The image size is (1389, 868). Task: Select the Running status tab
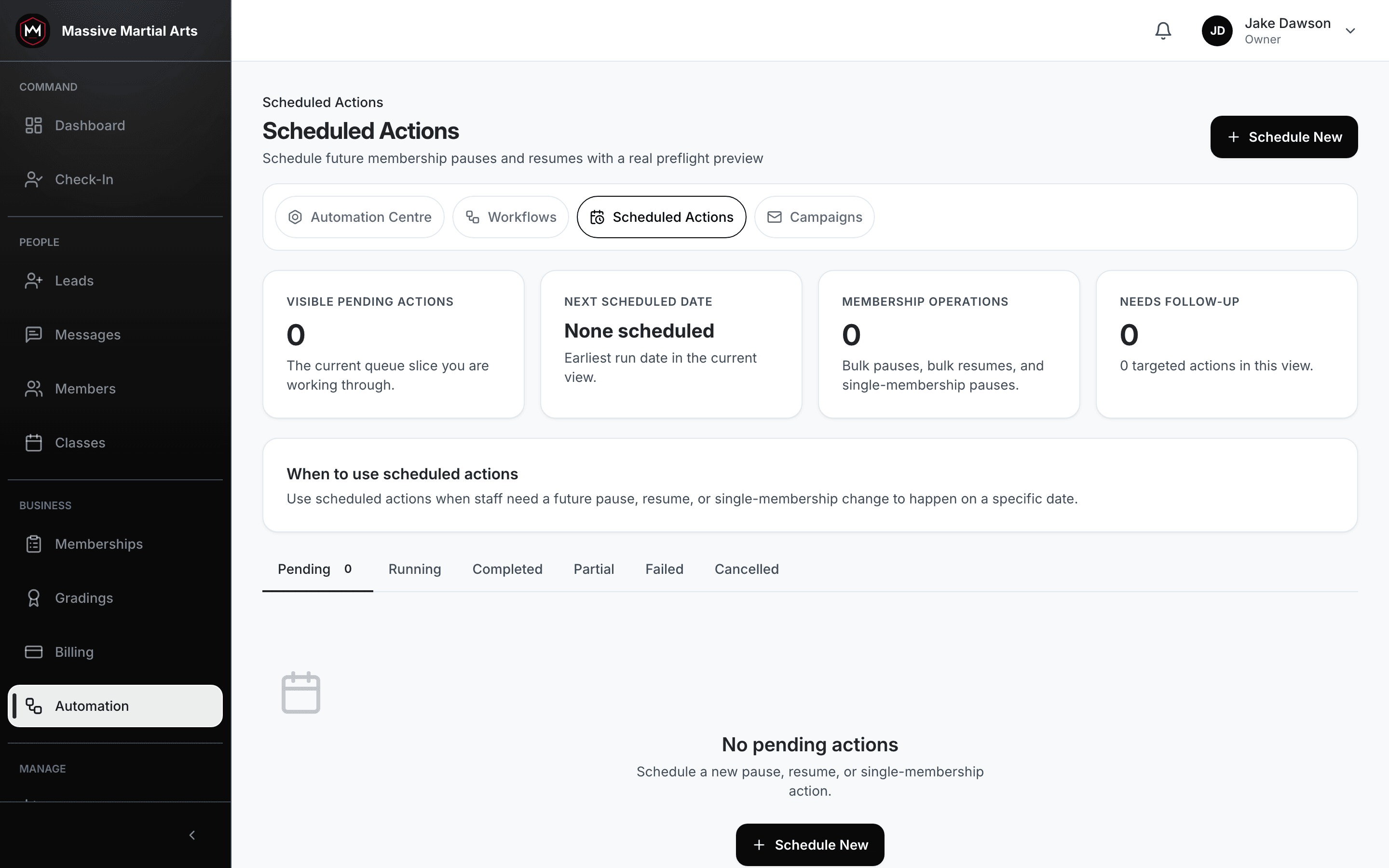point(414,569)
